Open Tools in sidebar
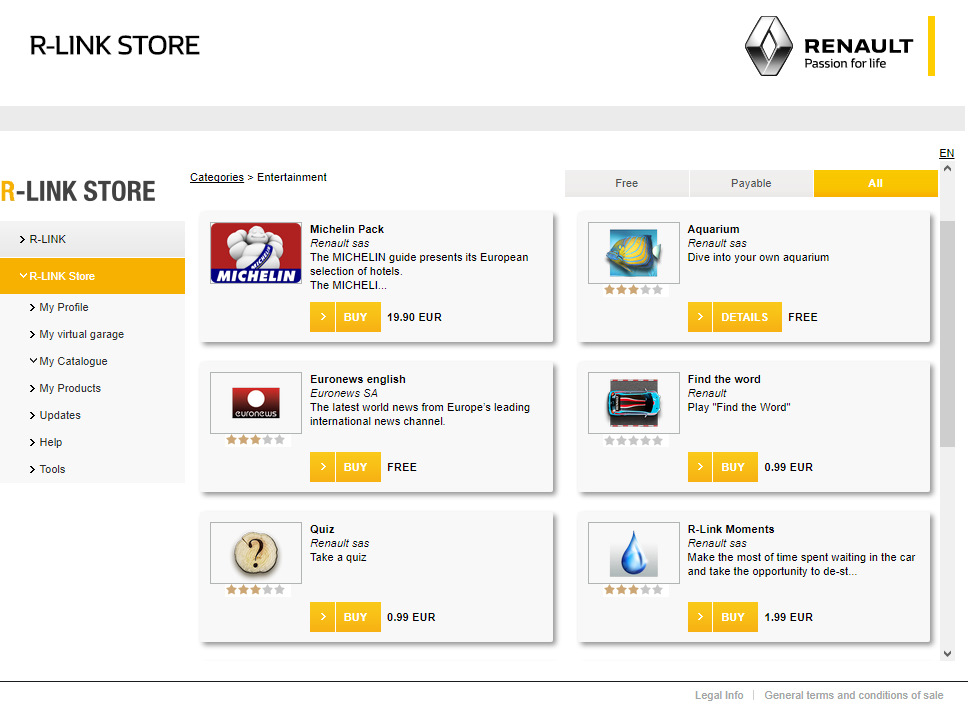The width and height of the screenshot is (975, 713). (x=52, y=469)
